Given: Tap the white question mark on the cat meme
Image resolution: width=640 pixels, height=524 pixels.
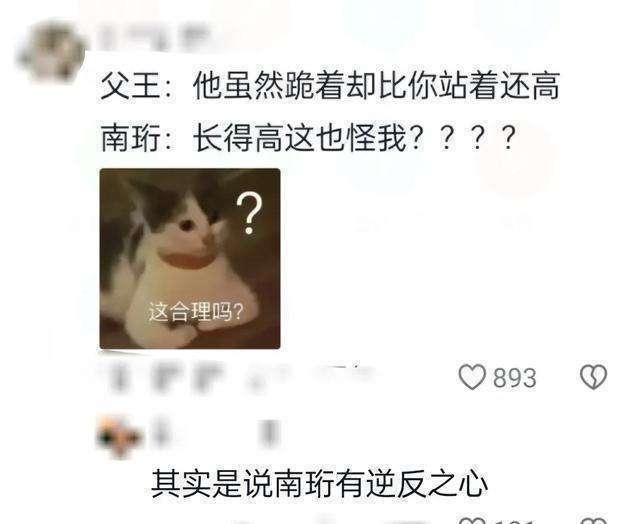Looking at the screenshot, I should click(249, 214).
